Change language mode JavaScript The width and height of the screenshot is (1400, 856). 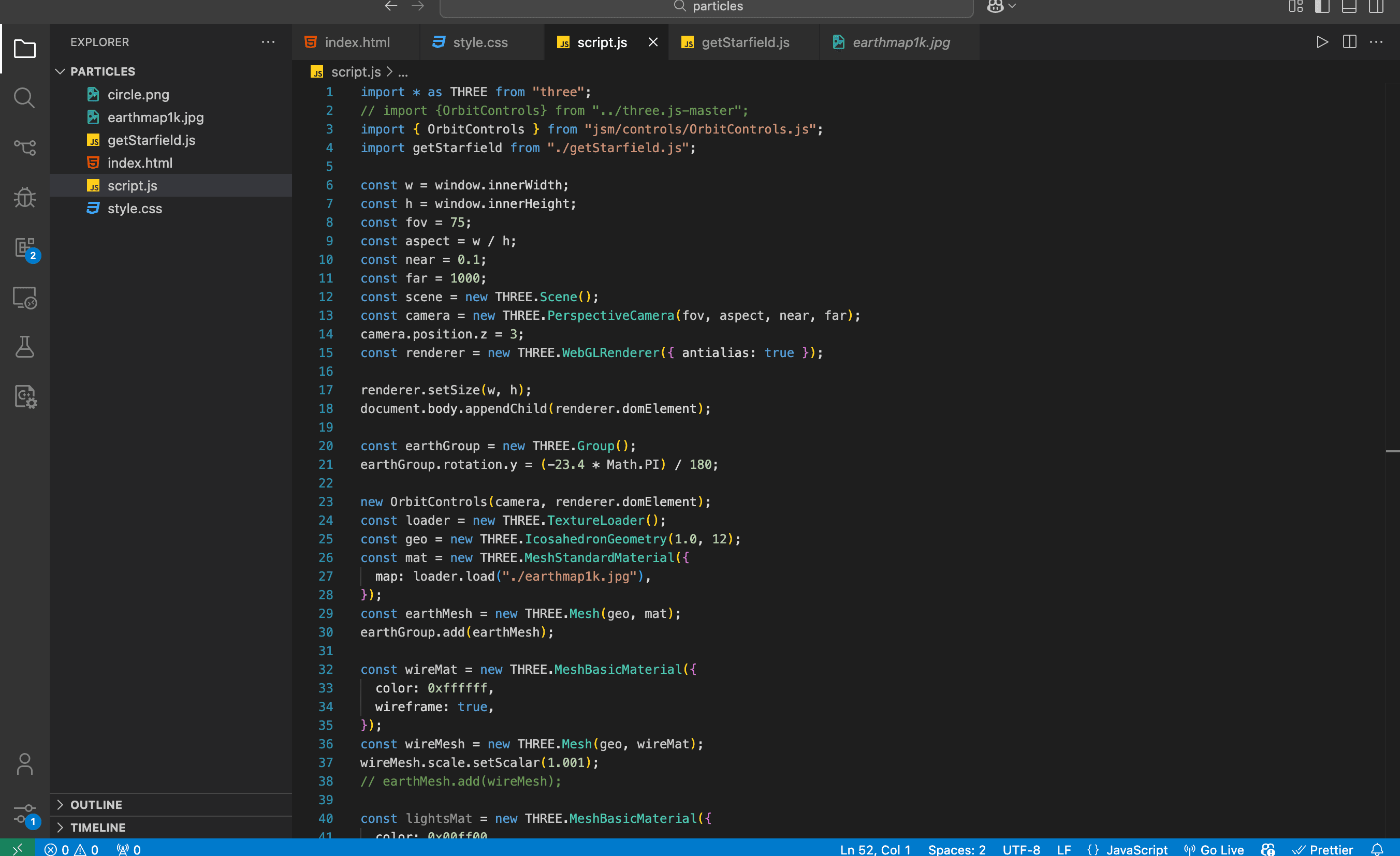coord(1137,849)
